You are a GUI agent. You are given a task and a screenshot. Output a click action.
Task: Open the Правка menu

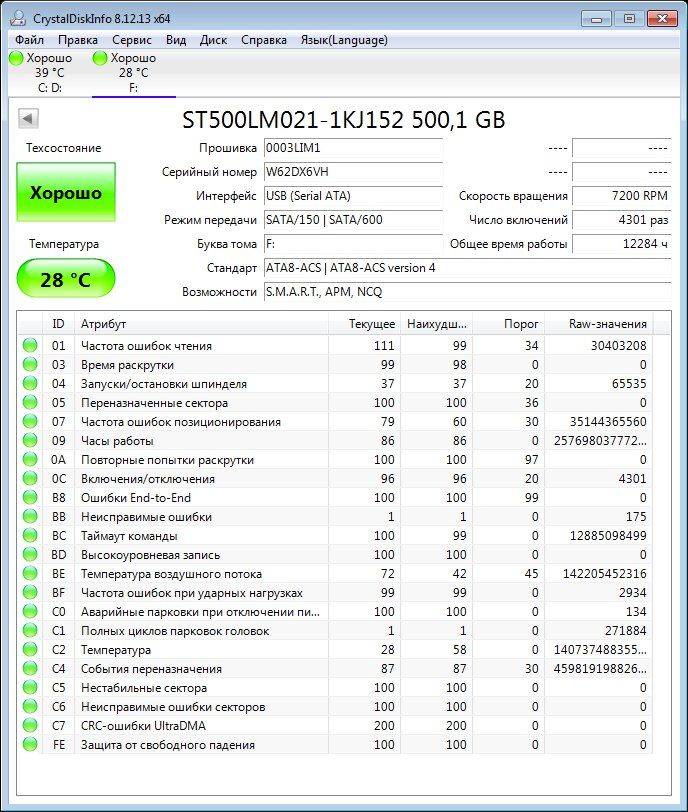point(78,40)
